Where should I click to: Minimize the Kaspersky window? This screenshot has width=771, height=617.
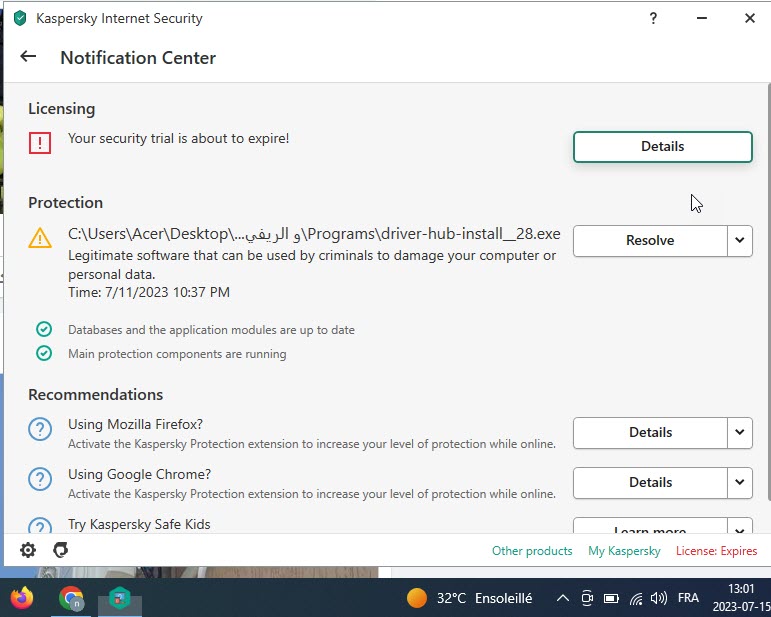click(x=702, y=19)
